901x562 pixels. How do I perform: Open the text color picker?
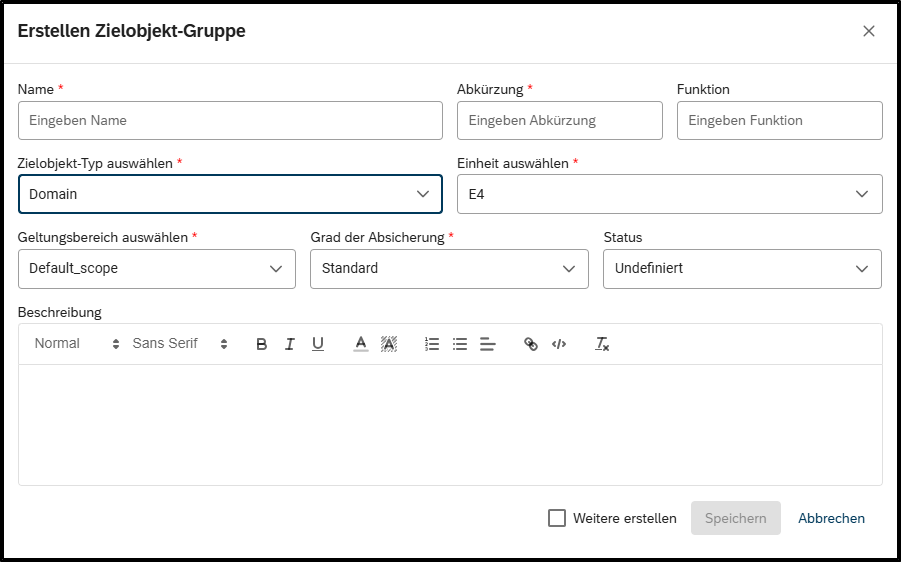pos(361,344)
